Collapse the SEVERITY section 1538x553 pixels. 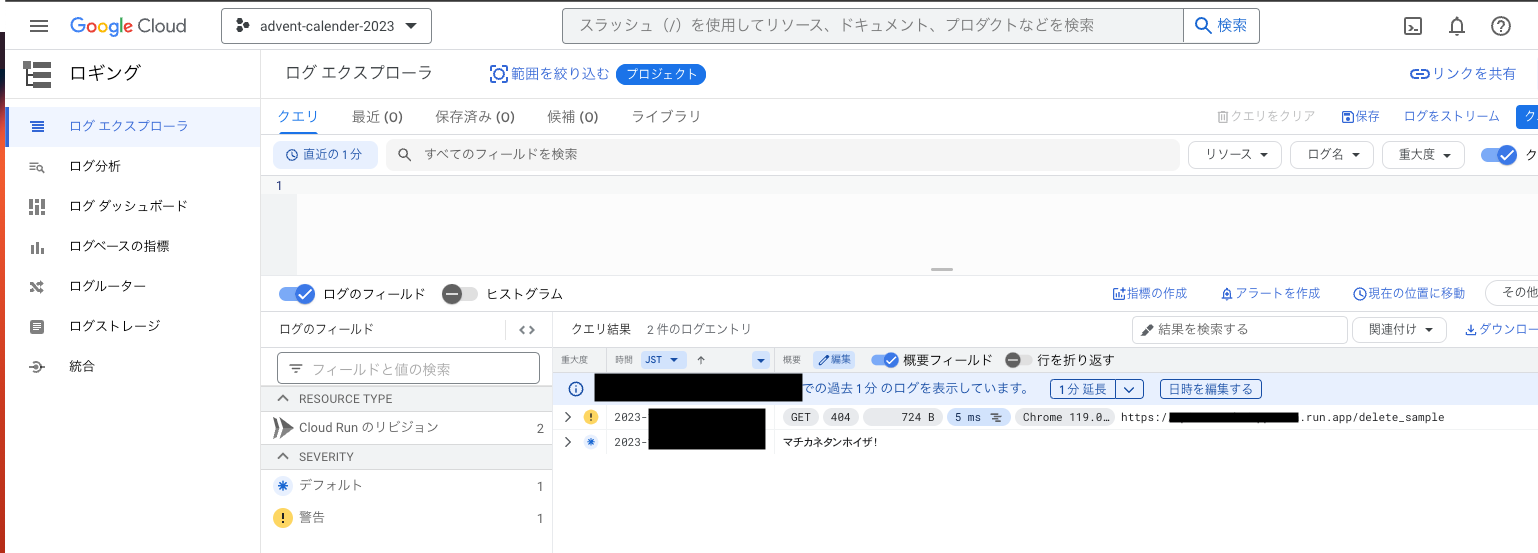[x=282, y=457]
